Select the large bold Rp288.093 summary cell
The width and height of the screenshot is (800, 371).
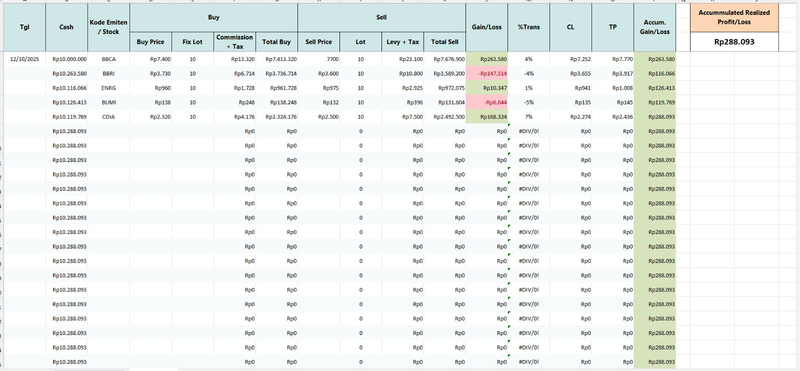point(734,42)
